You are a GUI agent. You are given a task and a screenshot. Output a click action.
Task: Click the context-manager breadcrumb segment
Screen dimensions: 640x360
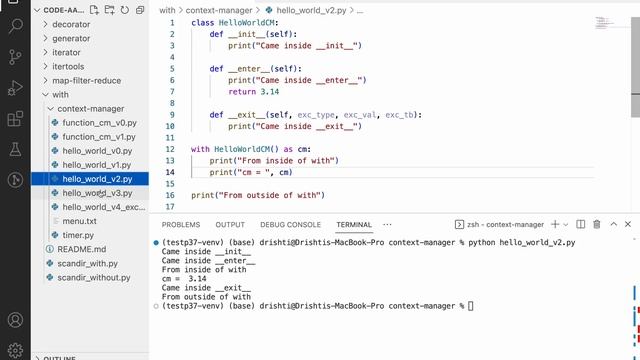coord(219,11)
